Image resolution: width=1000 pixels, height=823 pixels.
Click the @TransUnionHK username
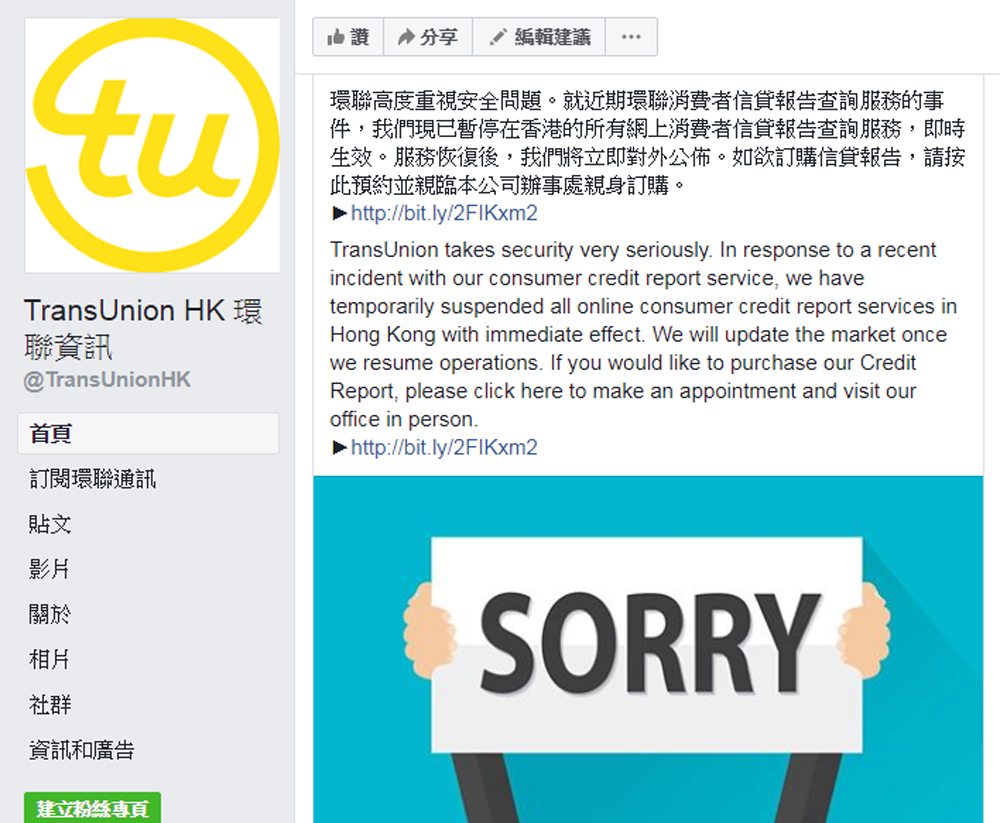(107, 380)
